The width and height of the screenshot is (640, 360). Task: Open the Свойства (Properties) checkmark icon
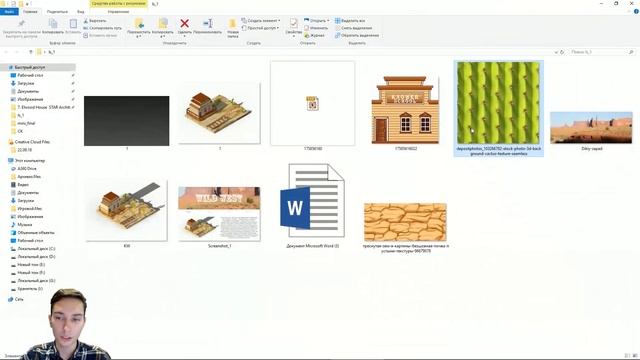tap(293, 24)
